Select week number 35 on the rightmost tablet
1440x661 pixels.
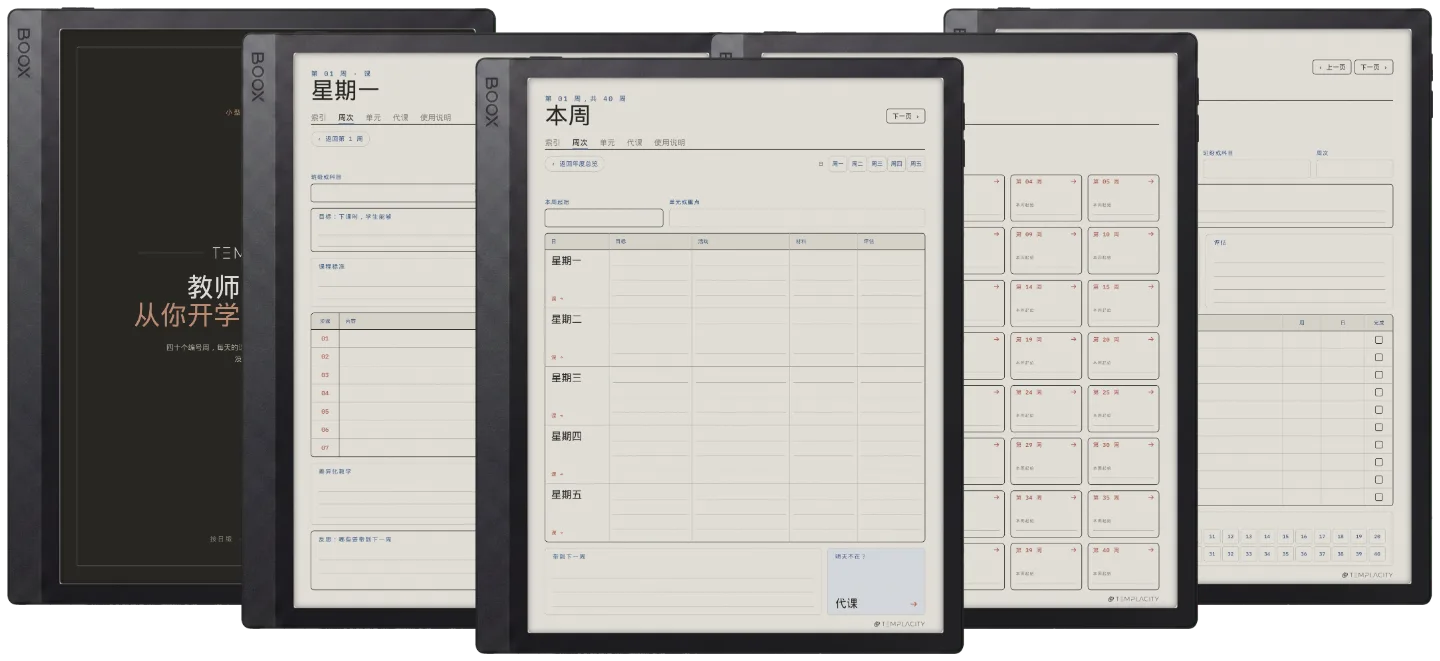point(1286,553)
